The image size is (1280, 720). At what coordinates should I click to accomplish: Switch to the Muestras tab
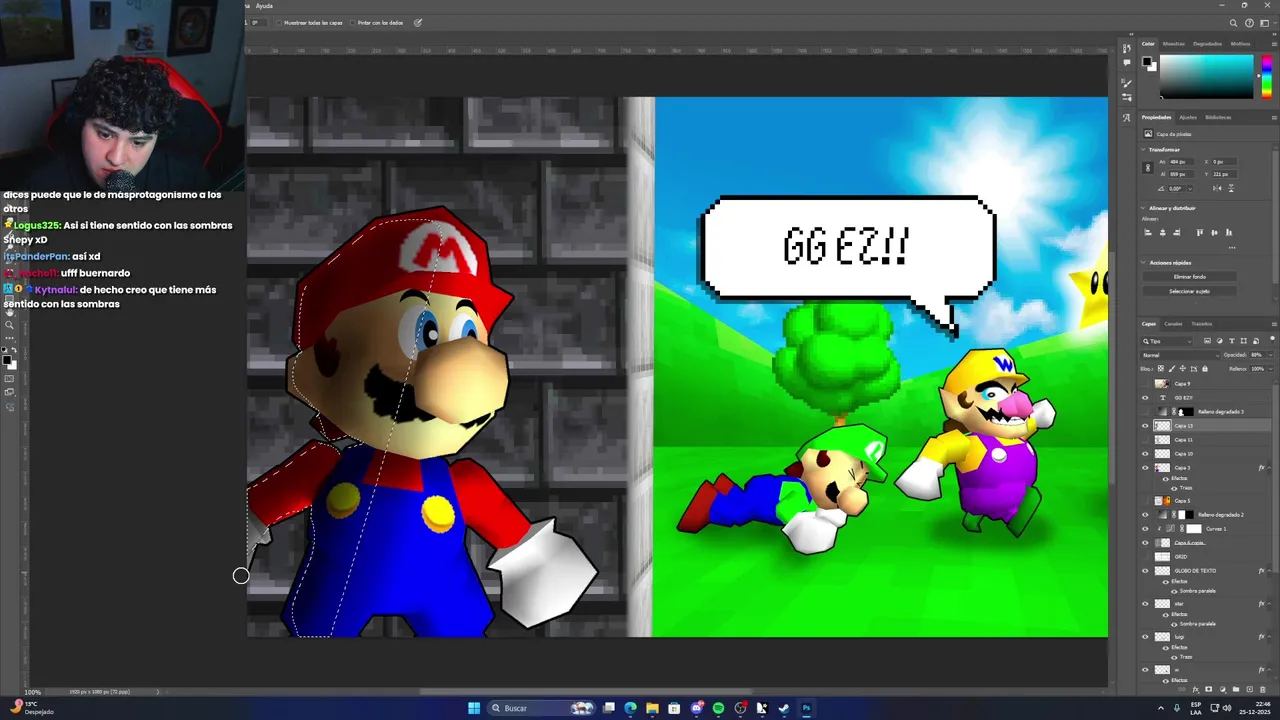click(x=1173, y=44)
